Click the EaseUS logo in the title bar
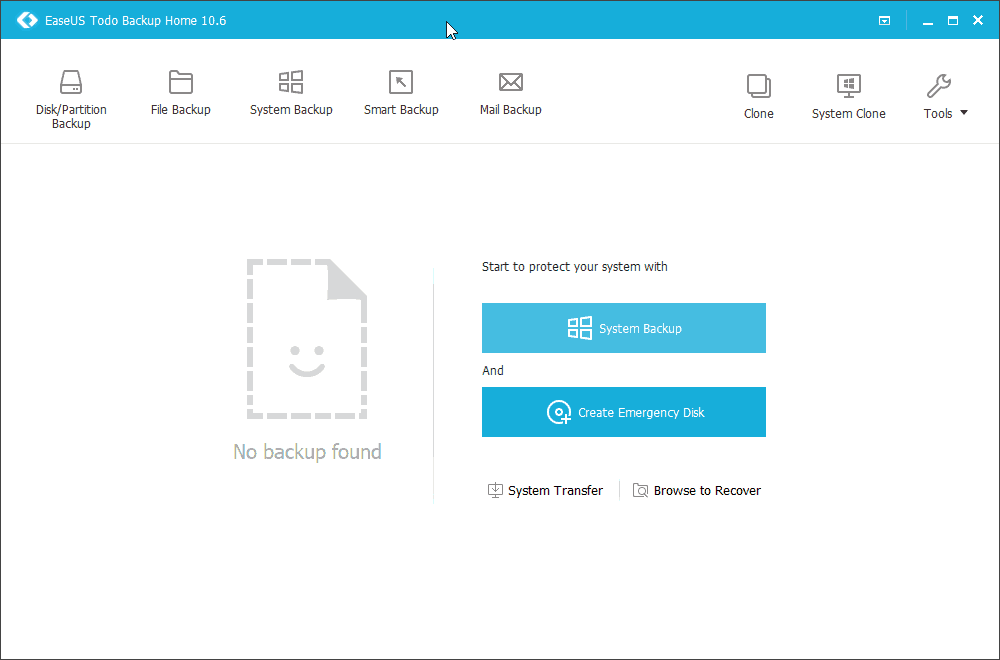 tap(27, 19)
